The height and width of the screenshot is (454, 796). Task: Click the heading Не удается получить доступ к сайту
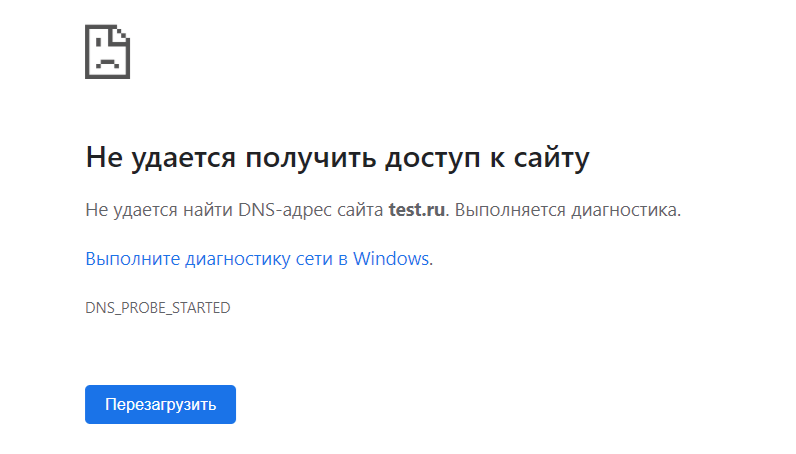338,157
